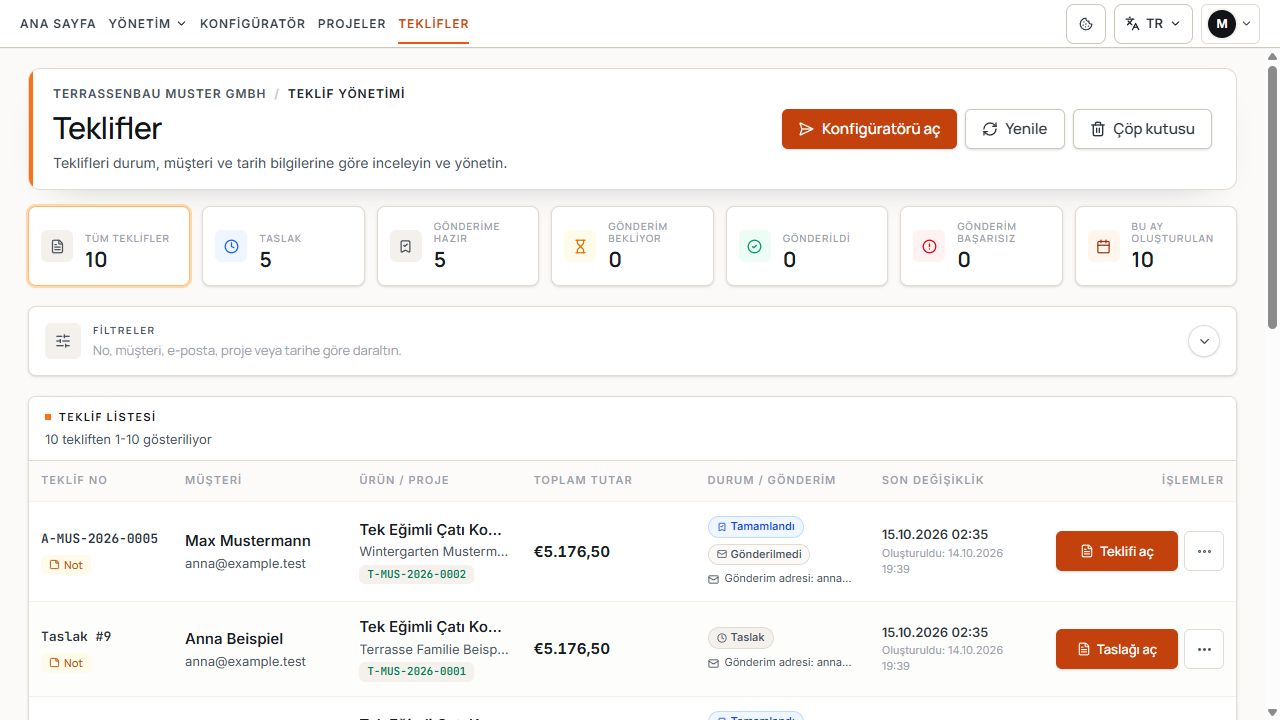This screenshot has width=1280, height=720.
Task: Click the Teklif No column header
Action: (74, 480)
